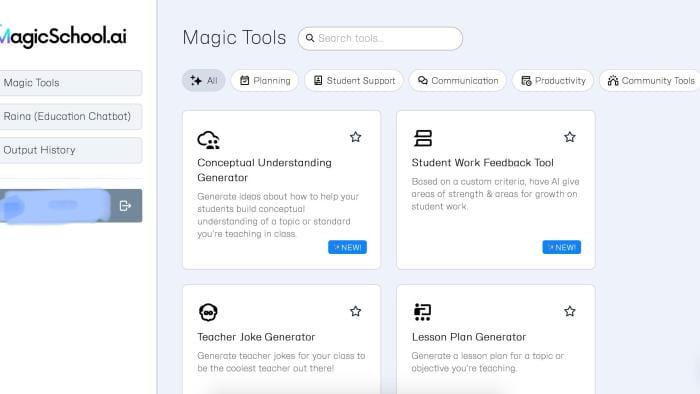
Task: Open Raina (Education Chatbot) in the sidebar
Action: pyautogui.click(x=71, y=116)
